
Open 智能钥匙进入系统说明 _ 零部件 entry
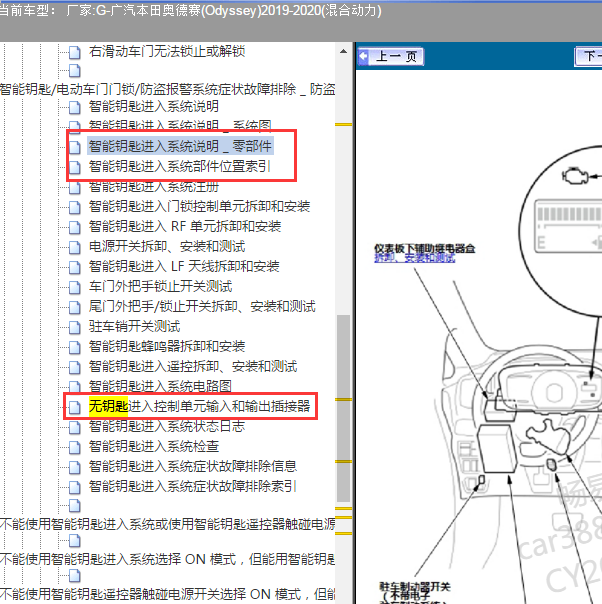tap(180, 146)
